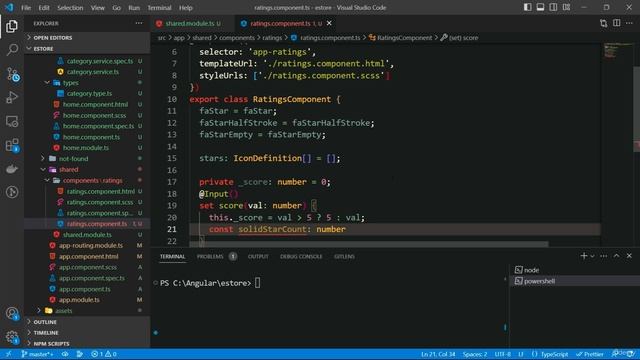
Task: Click the editor horizontal scrollbar
Action: coord(369,244)
